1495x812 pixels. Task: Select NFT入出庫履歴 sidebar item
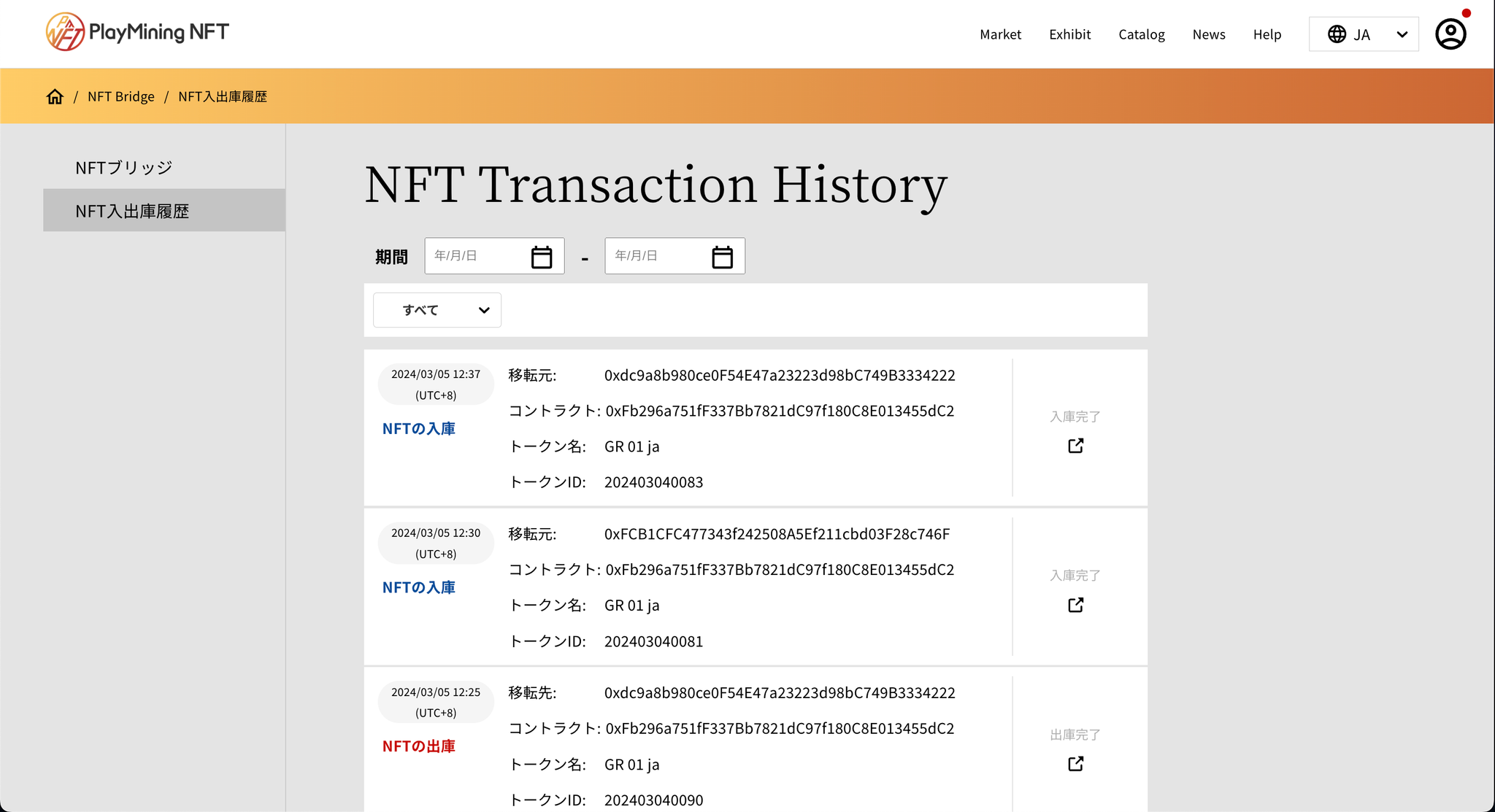tap(132, 211)
